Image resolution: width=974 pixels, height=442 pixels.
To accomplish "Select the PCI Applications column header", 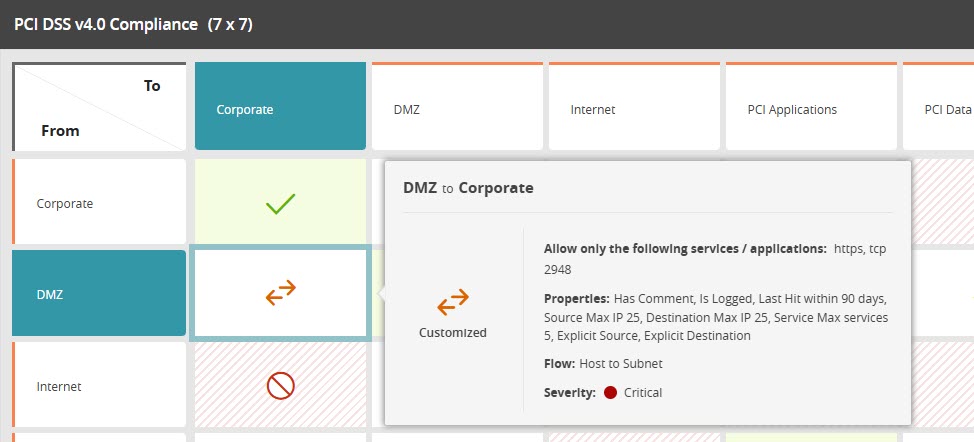I will click(811, 109).
